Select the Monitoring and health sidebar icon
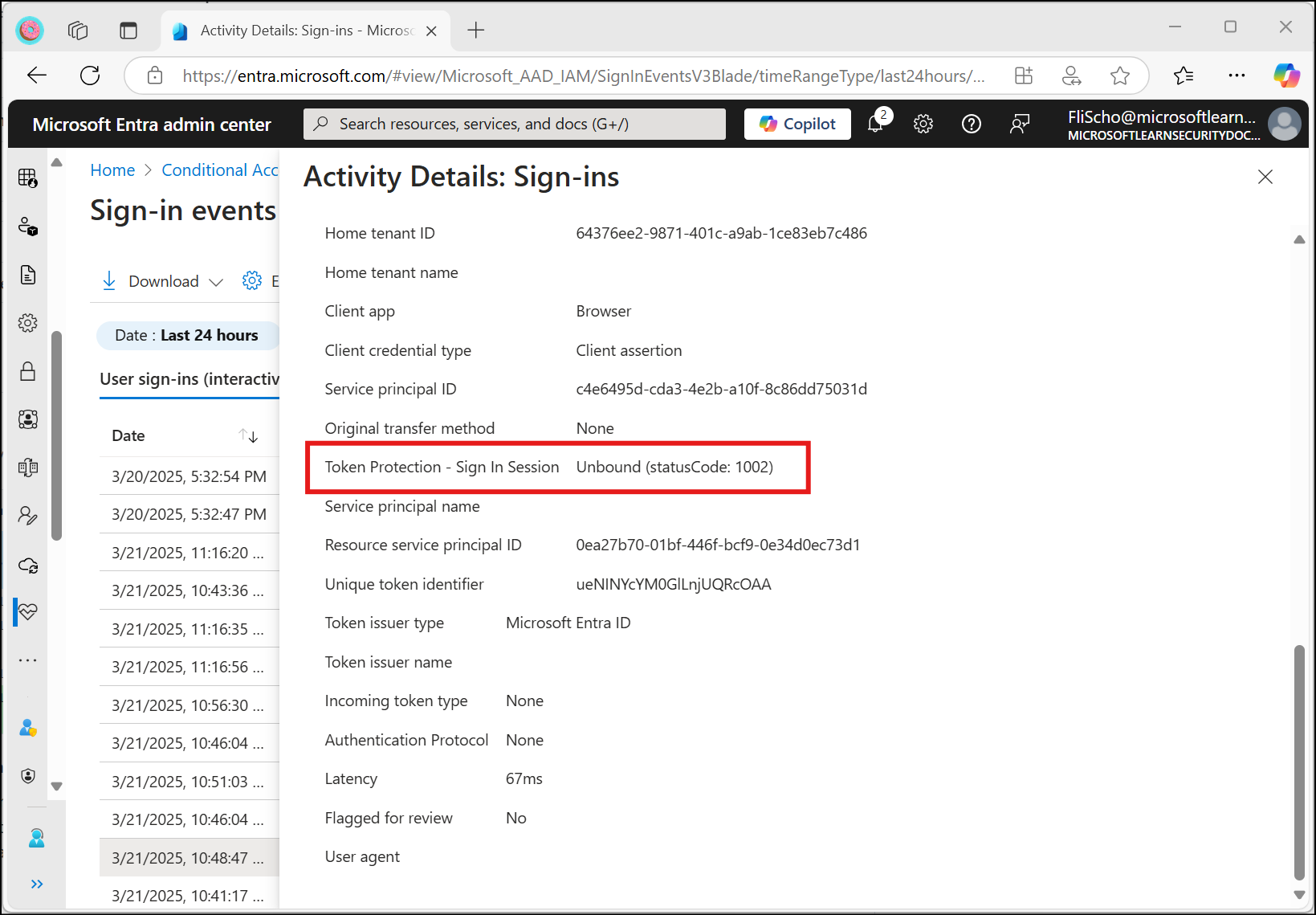This screenshot has width=1316, height=915. coord(27,612)
